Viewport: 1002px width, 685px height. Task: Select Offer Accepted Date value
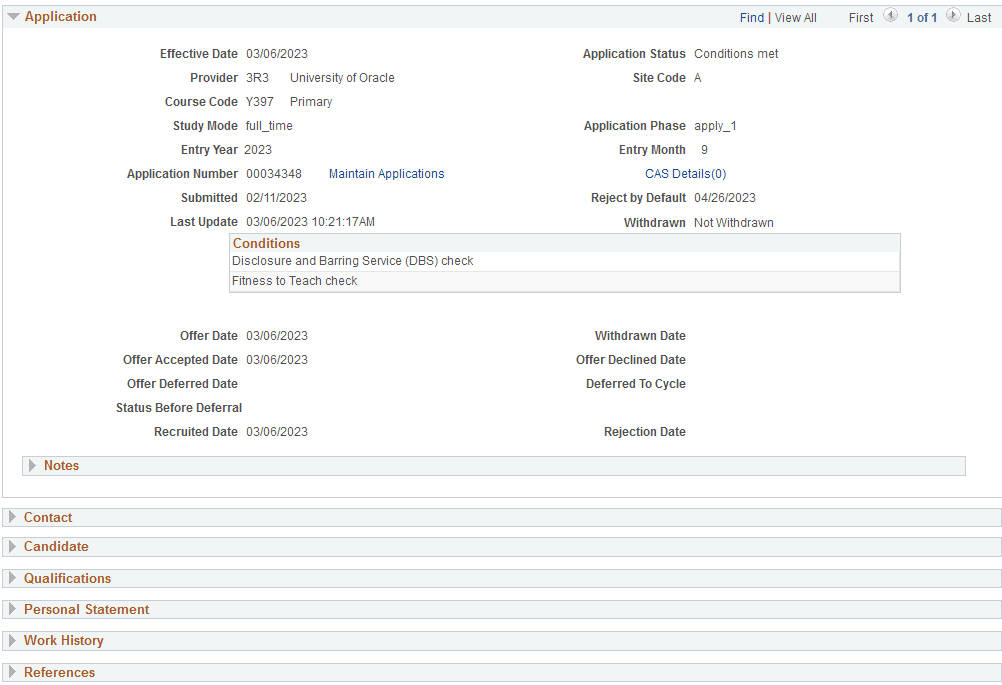tap(277, 360)
